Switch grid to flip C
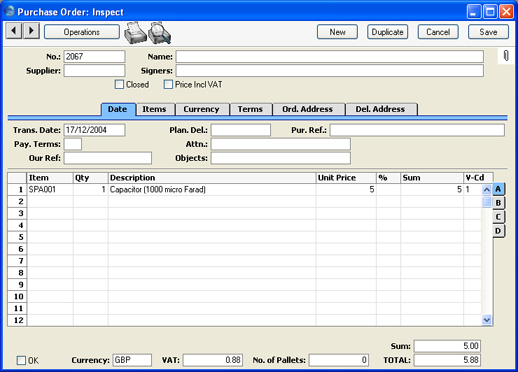Screen dimensions: 518x372 coord(498,217)
